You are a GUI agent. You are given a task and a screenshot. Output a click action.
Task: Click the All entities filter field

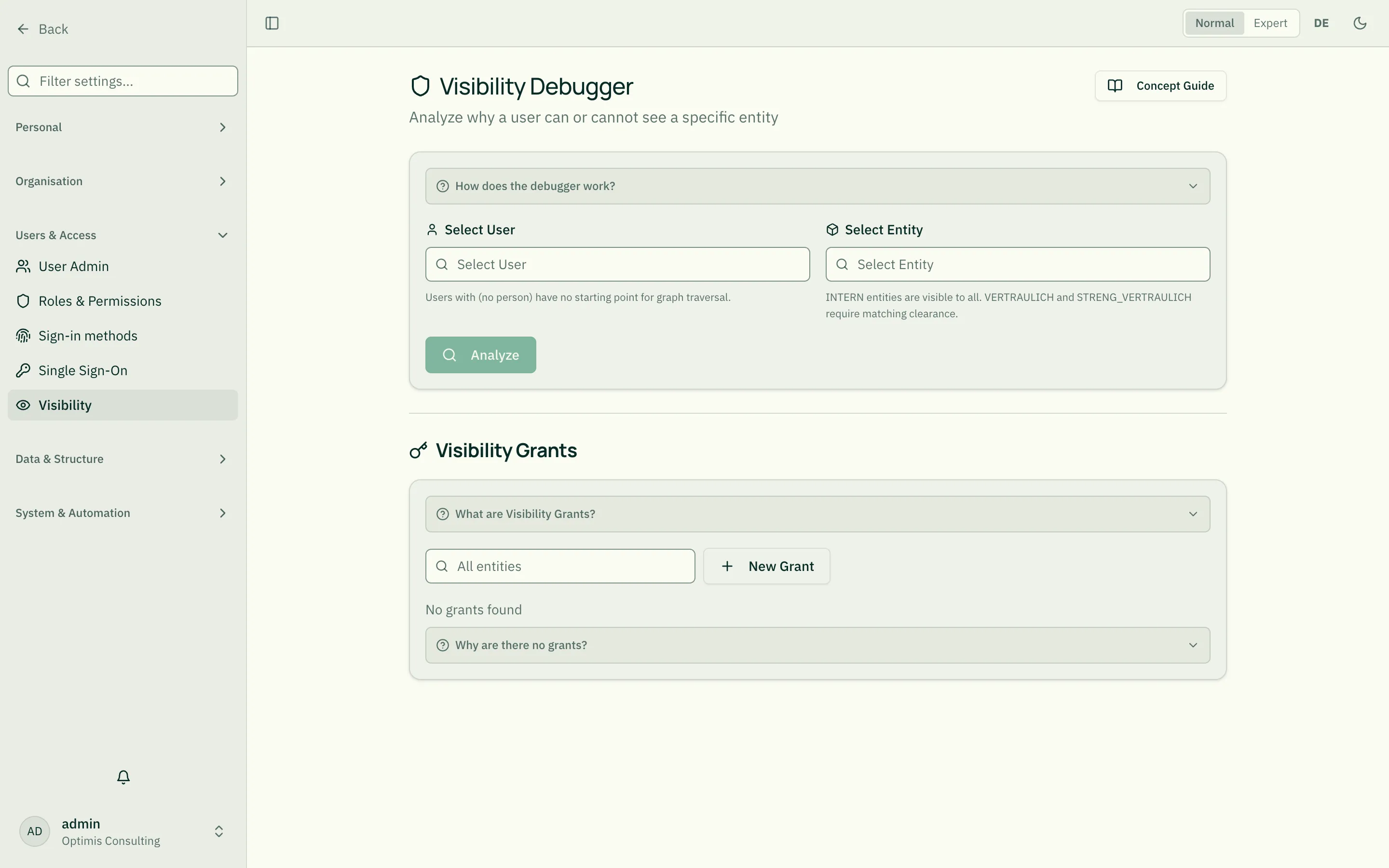click(x=560, y=566)
